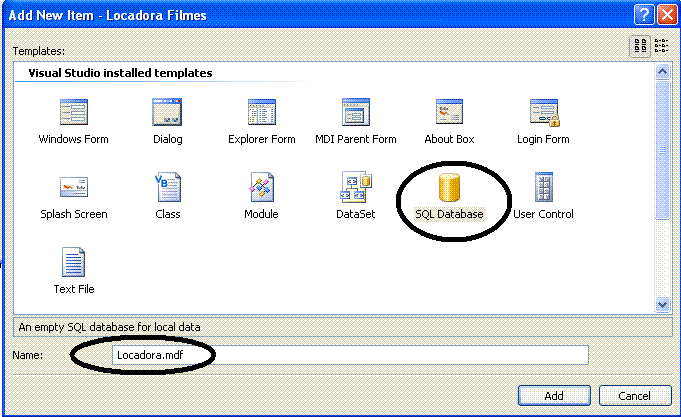
Task: Click "An empty SQL database" description text
Action: 109,327
